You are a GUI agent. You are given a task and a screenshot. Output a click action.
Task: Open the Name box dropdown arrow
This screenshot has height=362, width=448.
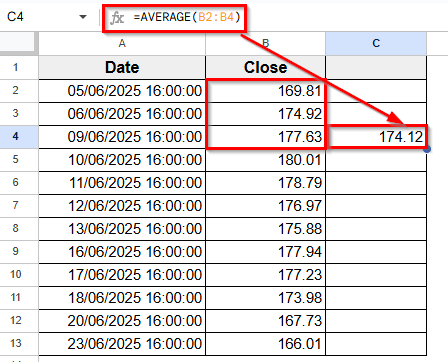click(x=83, y=17)
